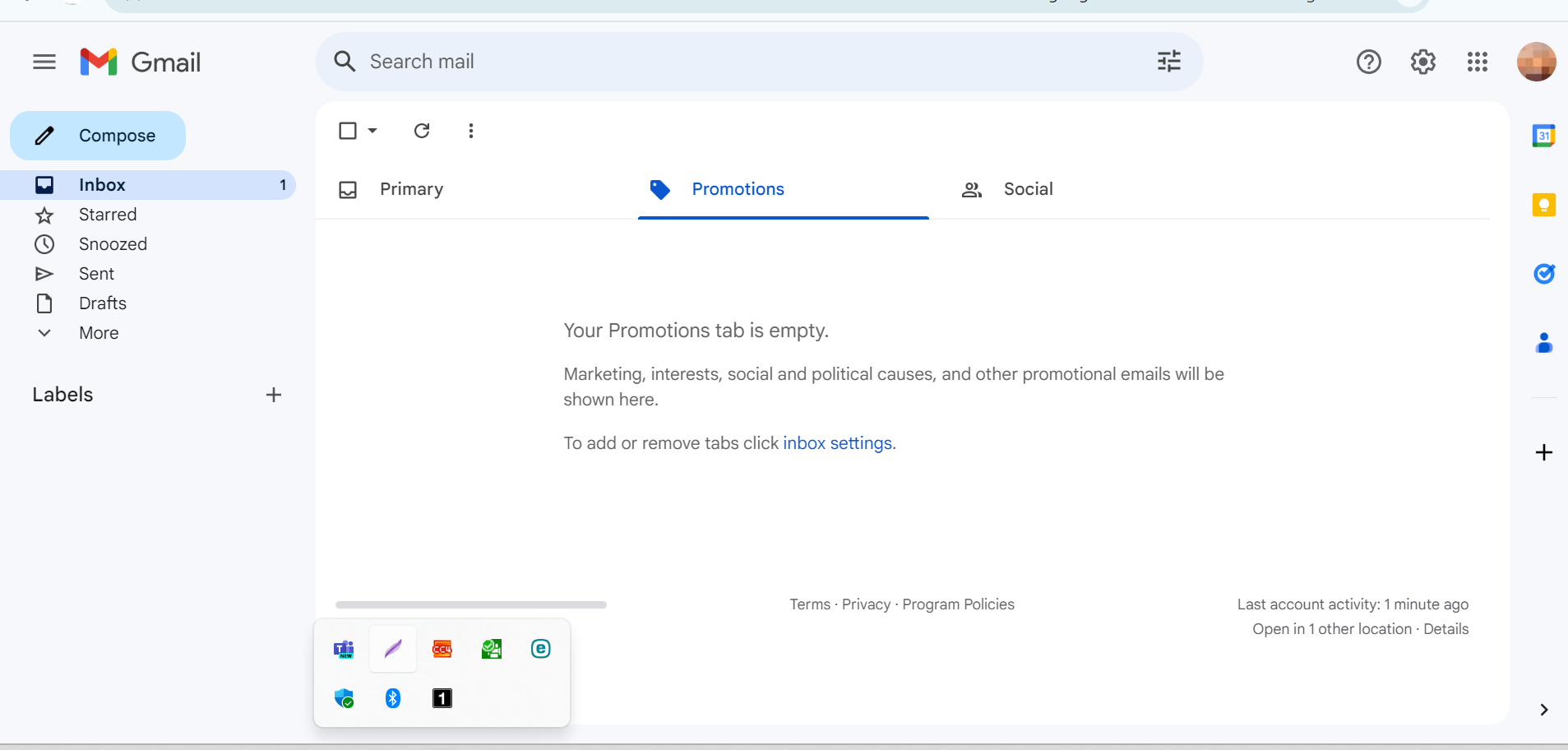The image size is (1568, 750).
Task: Click the green checkmark device tray icon
Action: (492, 649)
